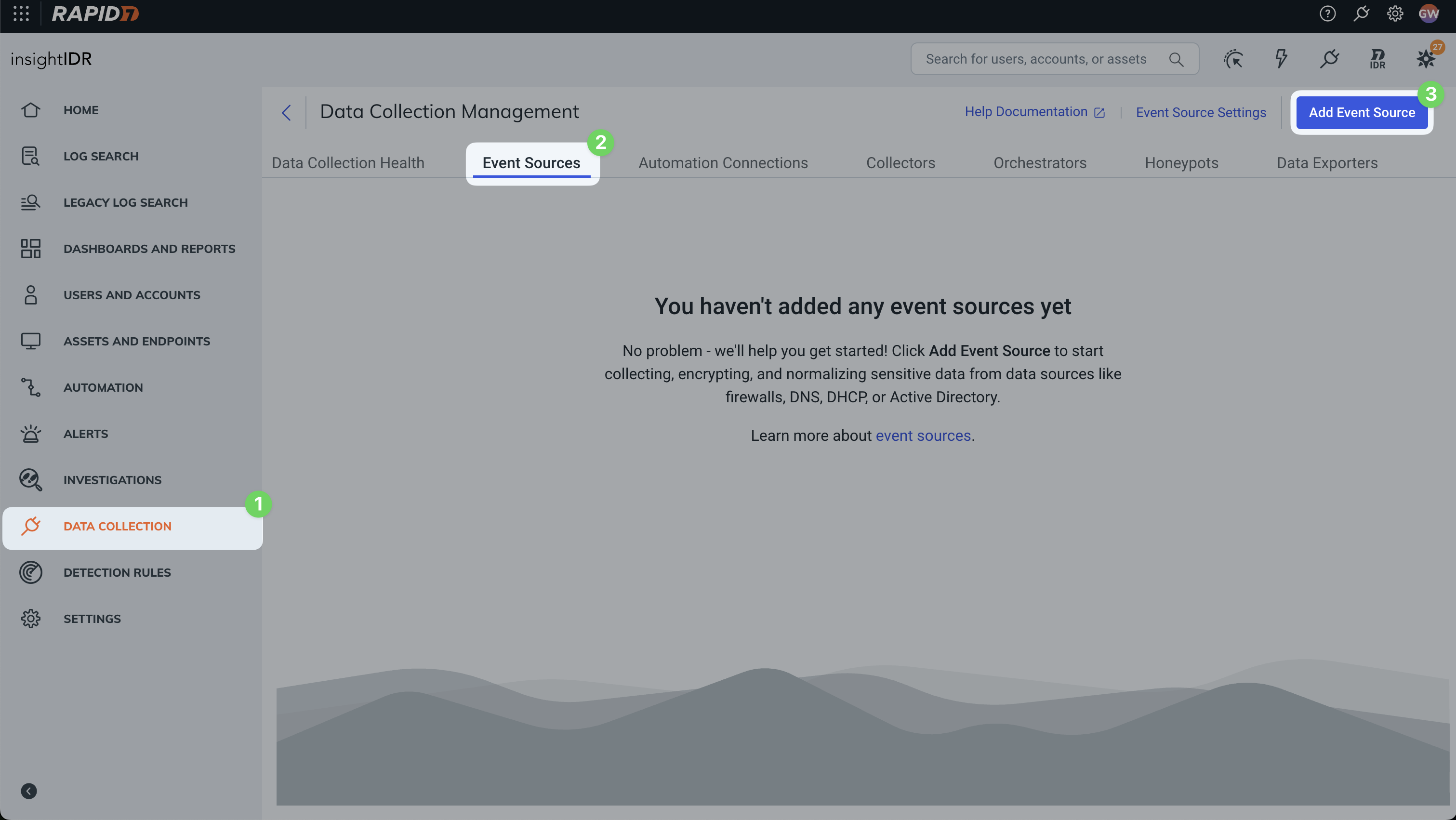Select the Event Sources tab
1456x820 pixels.
click(x=531, y=163)
